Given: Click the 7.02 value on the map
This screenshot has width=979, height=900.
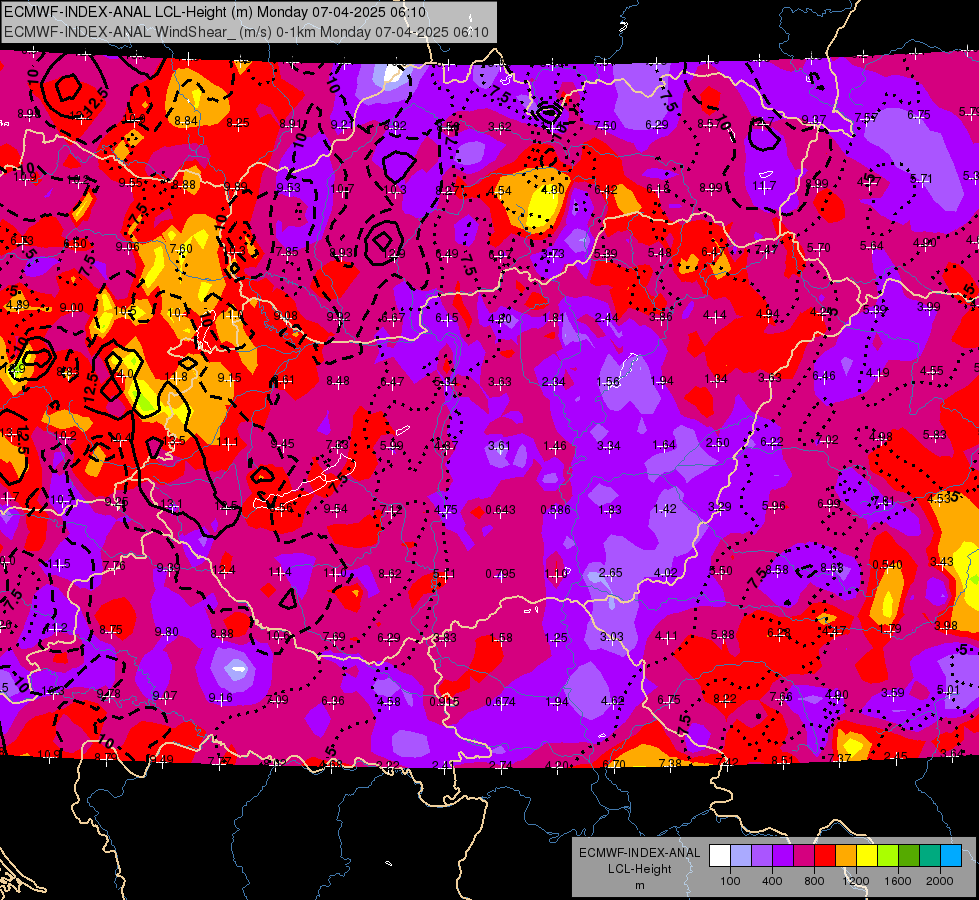Looking at the screenshot, I should (827, 440).
